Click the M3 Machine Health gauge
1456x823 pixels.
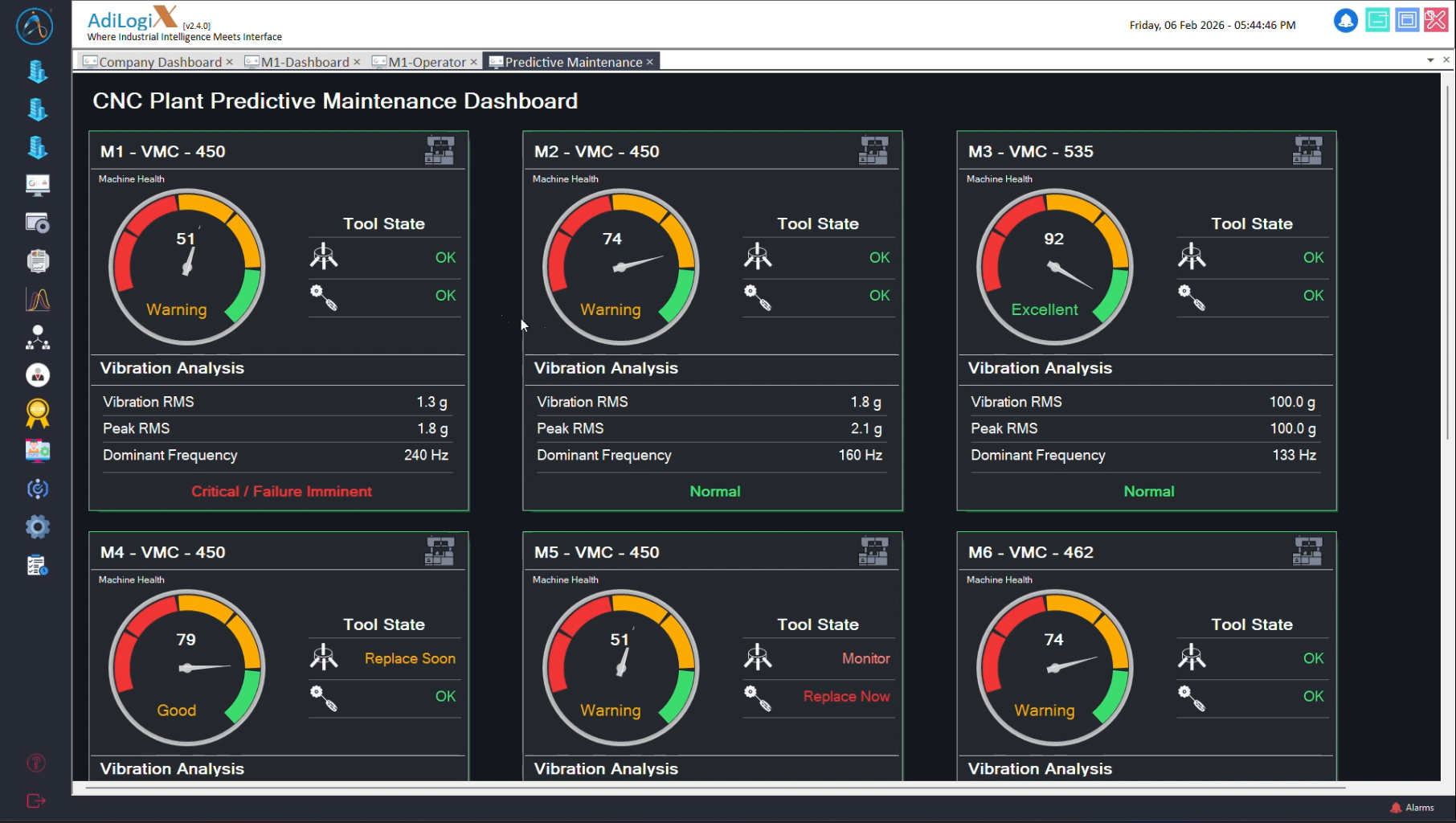1053,267
